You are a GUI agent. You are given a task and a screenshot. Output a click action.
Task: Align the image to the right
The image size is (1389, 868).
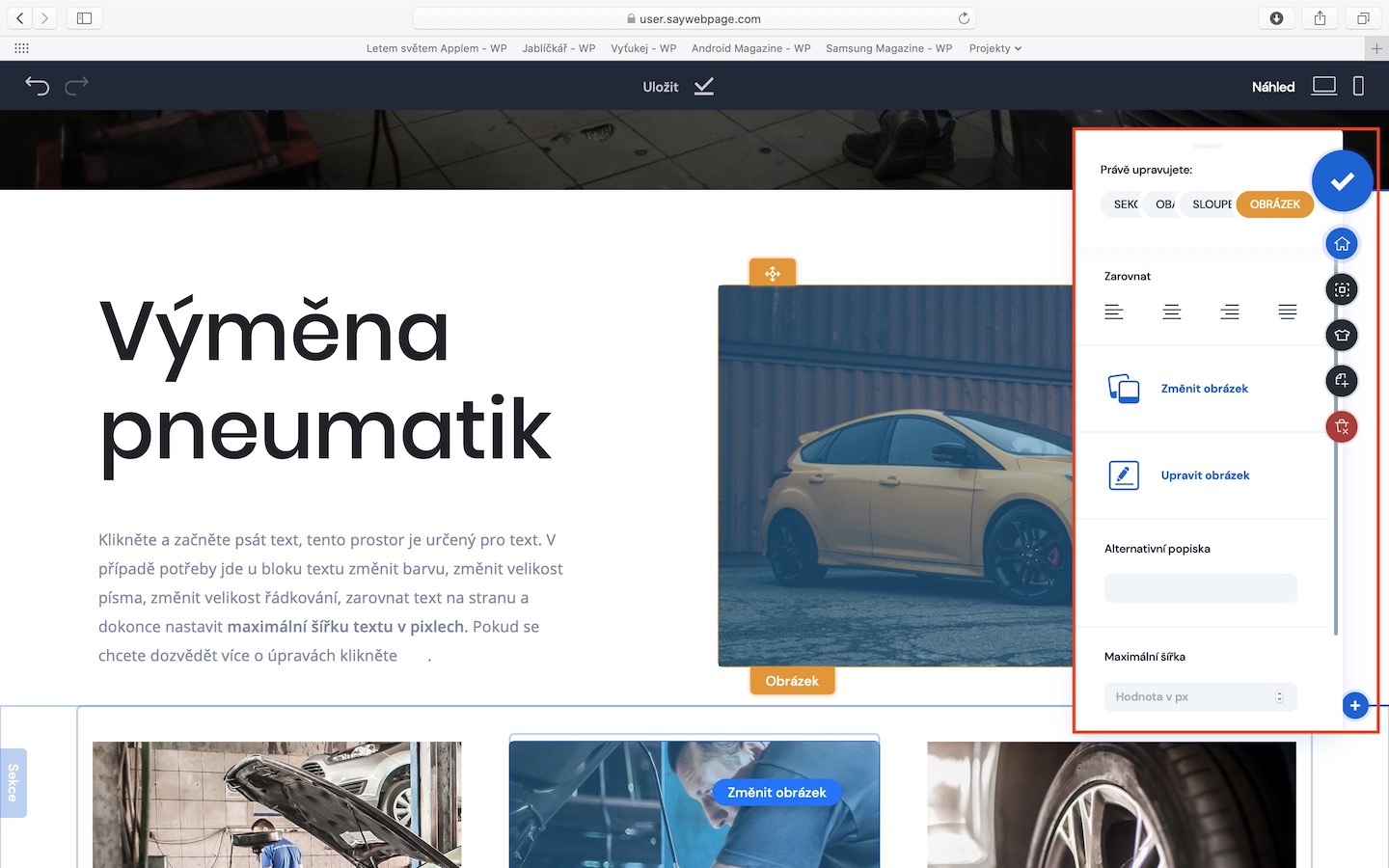[x=1230, y=312]
